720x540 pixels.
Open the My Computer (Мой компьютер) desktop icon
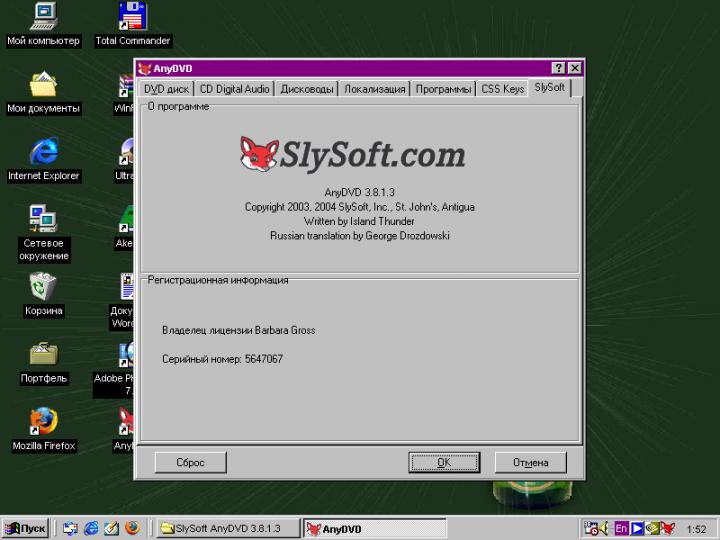43,17
